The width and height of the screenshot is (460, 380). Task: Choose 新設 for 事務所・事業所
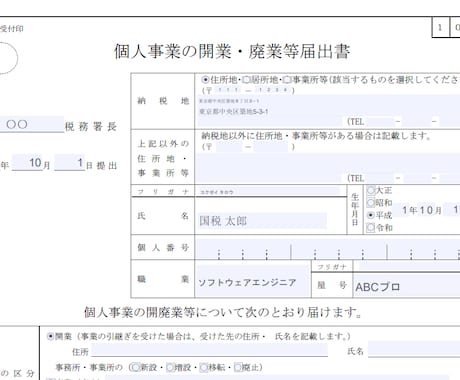point(135,367)
